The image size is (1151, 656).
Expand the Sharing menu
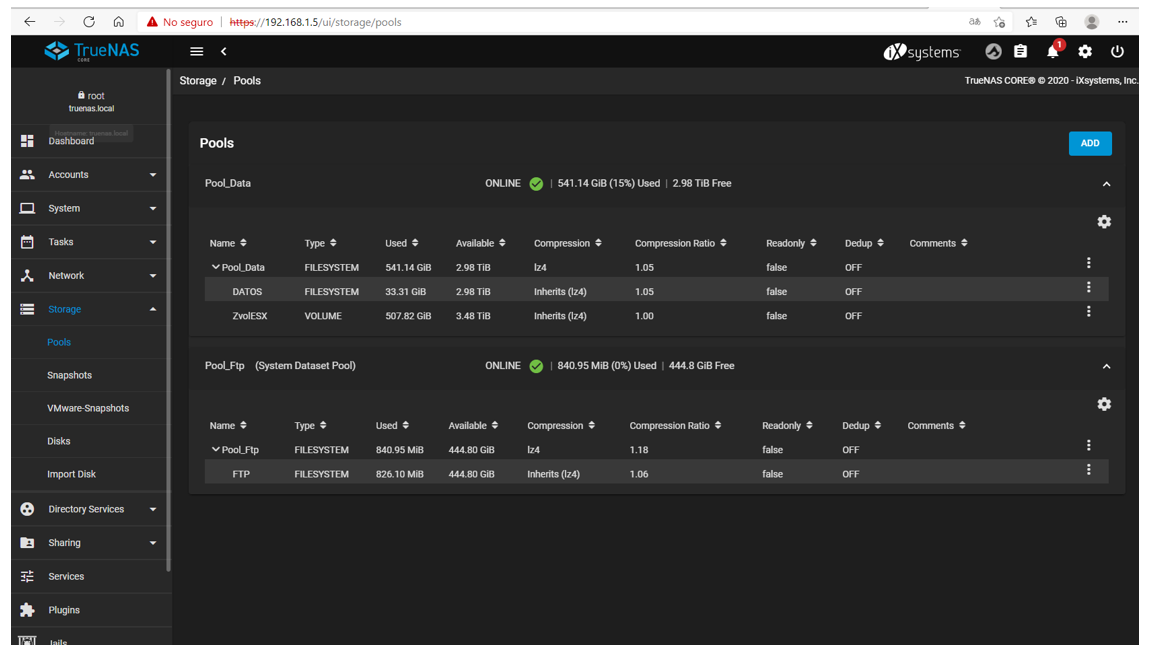pos(91,543)
